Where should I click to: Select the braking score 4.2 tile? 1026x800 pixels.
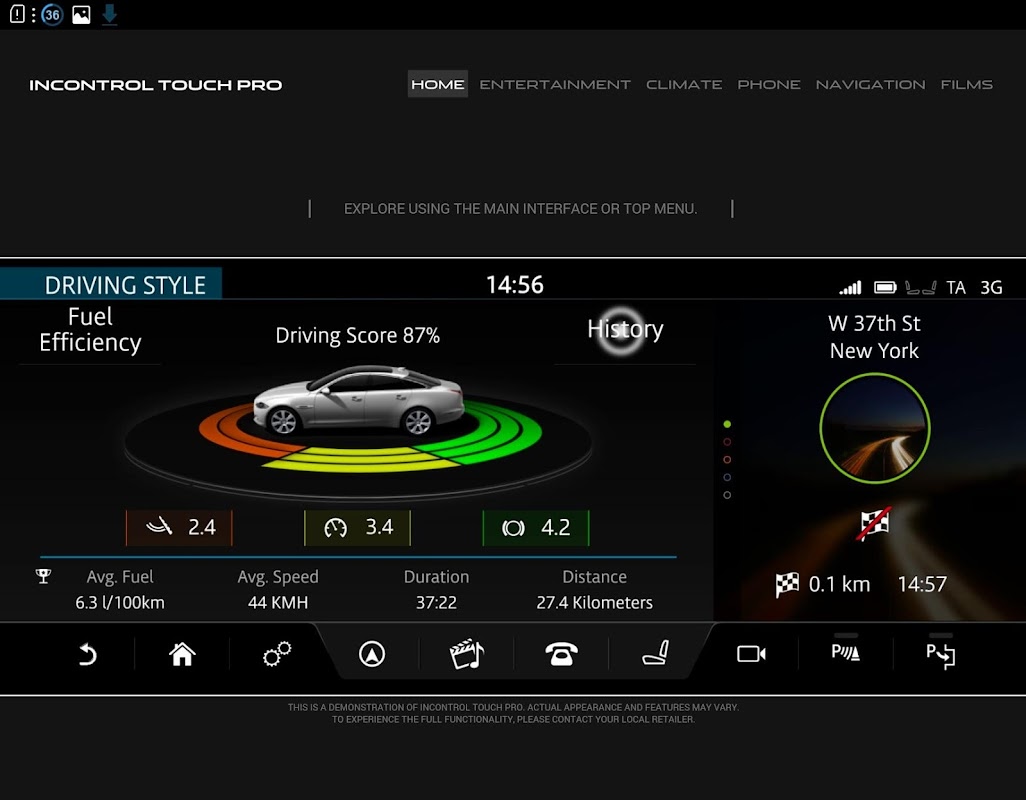[536, 527]
